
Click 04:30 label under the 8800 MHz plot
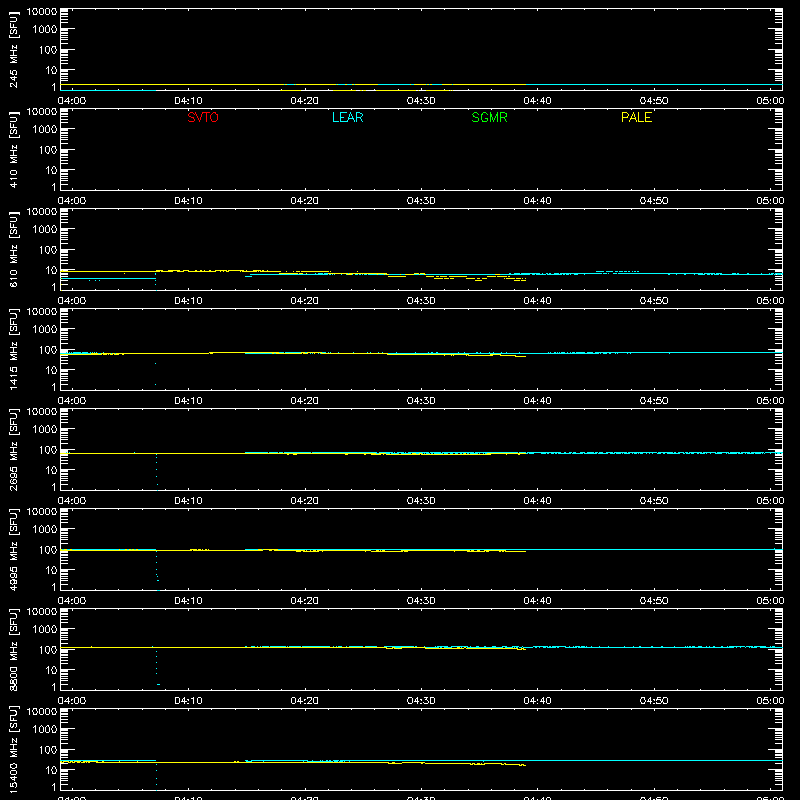[421, 701]
